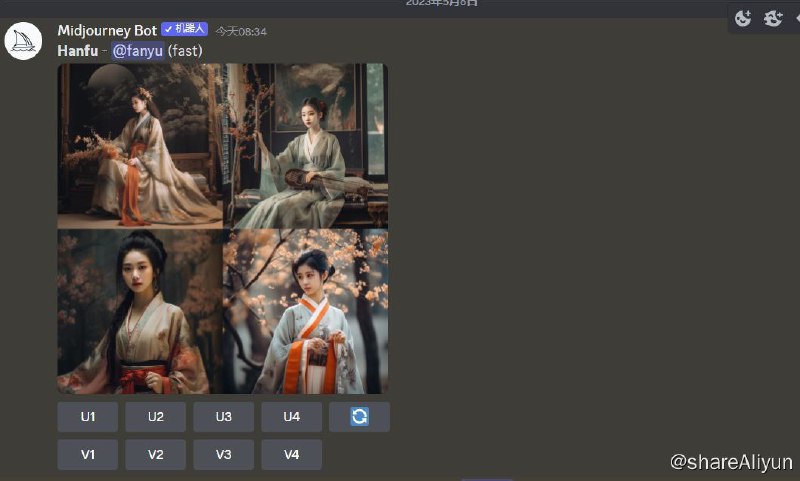Image resolution: width=800 pixels, height=481 pixels.
Task: Open top-left seated Hanfu woman image
Action: [x=140, y=146]
